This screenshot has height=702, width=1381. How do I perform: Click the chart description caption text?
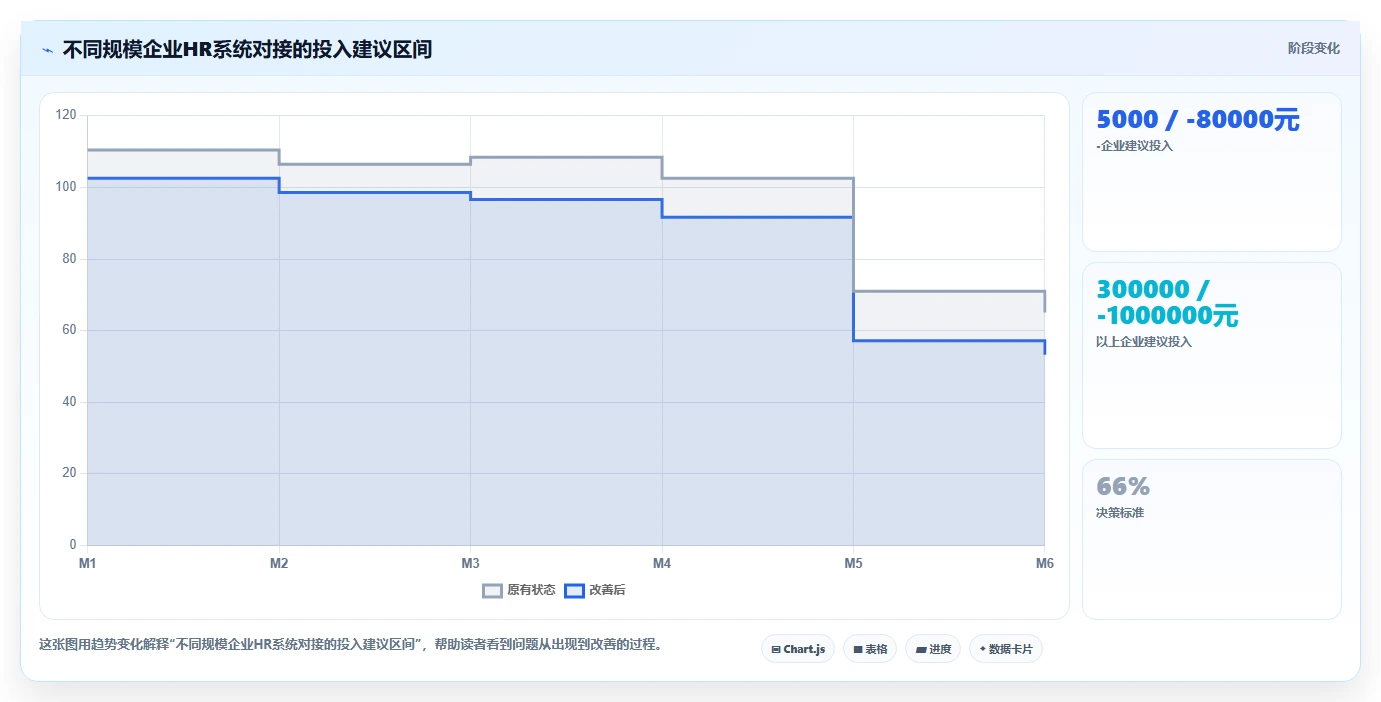350,645
